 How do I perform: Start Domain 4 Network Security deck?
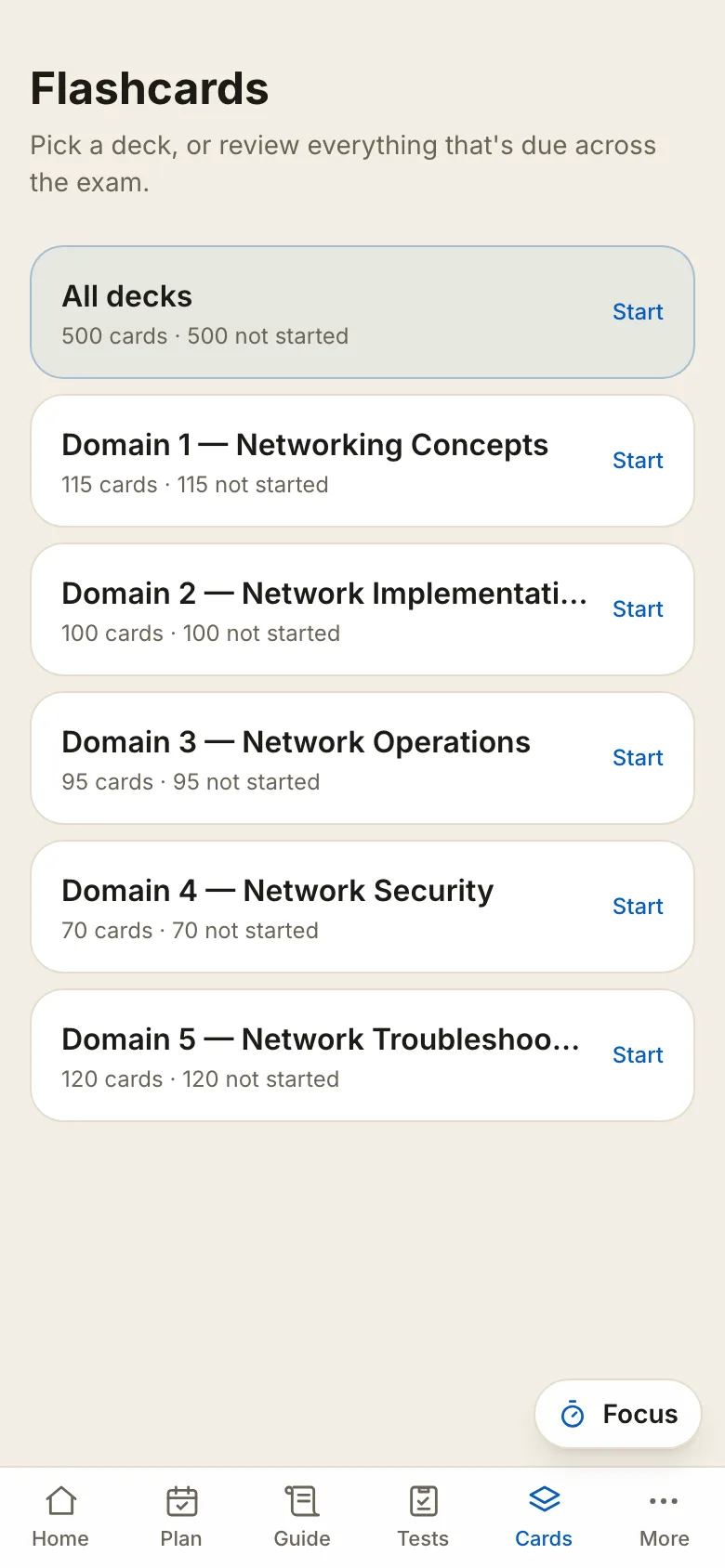638,907
